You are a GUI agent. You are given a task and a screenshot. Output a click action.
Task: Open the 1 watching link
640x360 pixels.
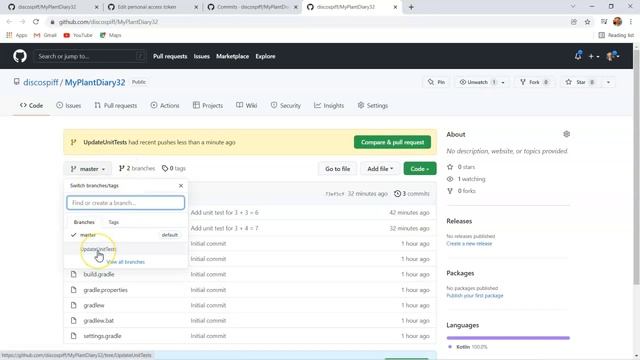tap(467, 179)
